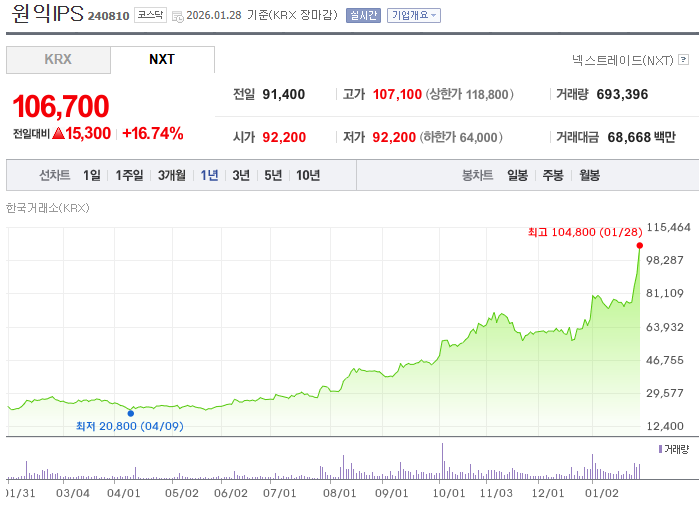Click the 전일대비 15,300 change amount

coord(88,133)
